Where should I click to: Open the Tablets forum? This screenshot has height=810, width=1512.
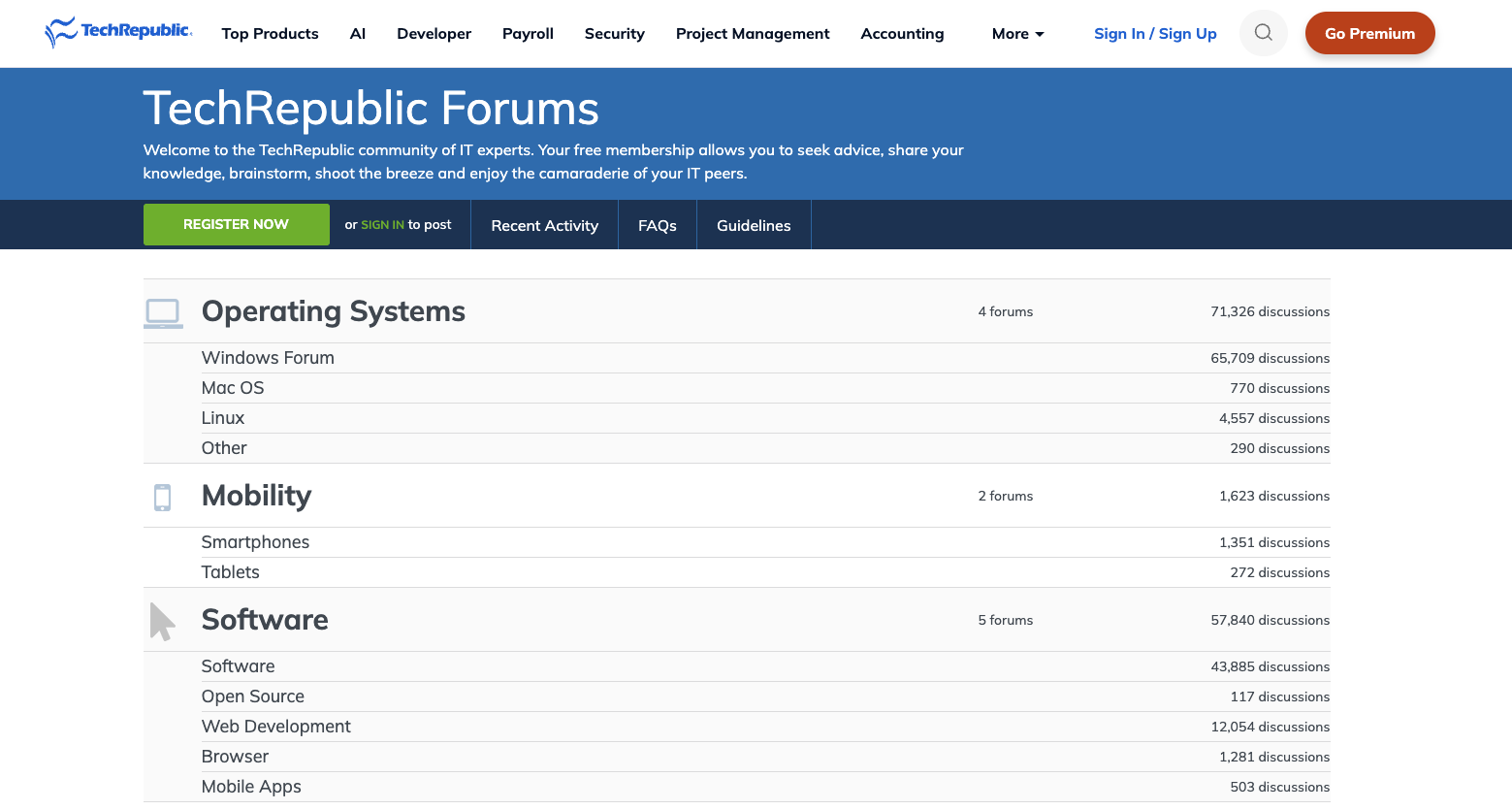tap(231, 572)
